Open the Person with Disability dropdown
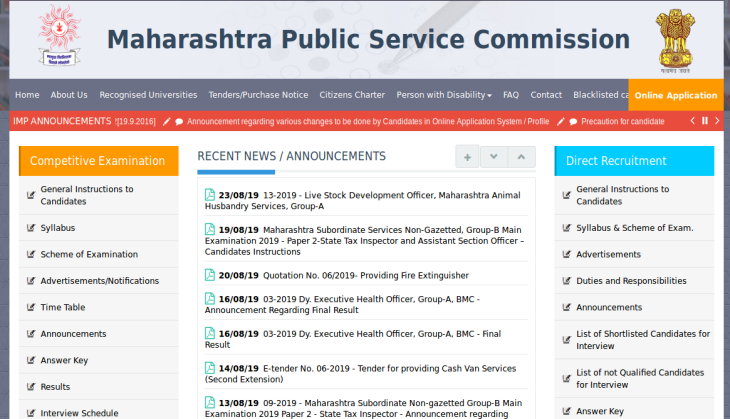Image resolution: width=730 pixels, height=419 pixels. point(444,95)
